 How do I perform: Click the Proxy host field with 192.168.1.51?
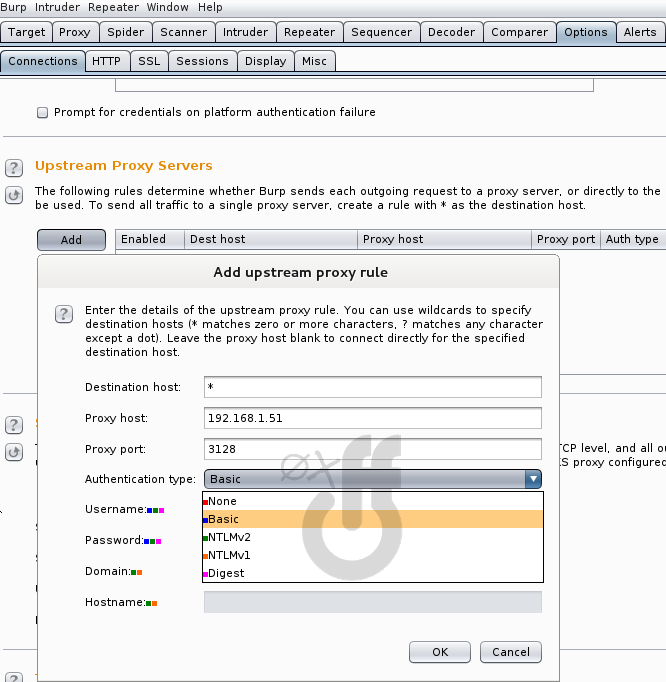coord(373,418)
